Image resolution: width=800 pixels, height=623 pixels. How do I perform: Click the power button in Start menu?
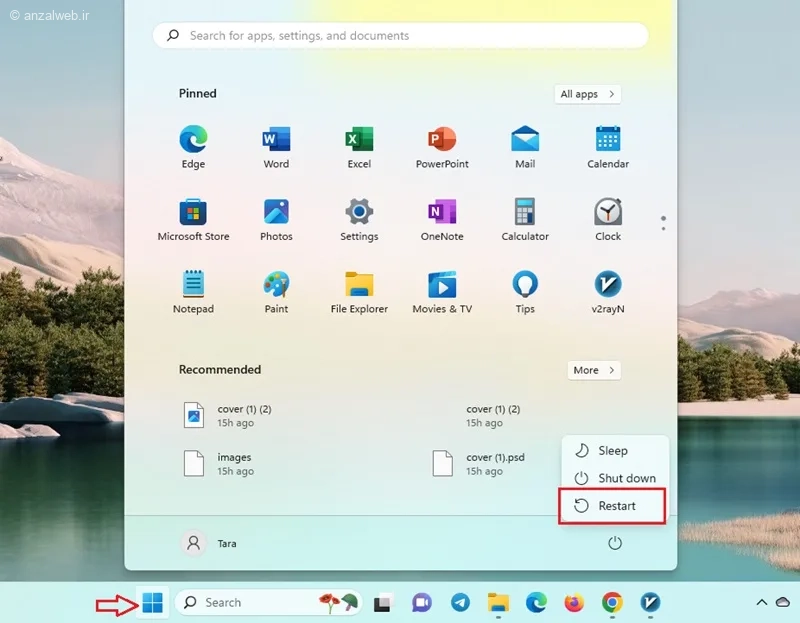pyautogui.click(x=615, y=543)
